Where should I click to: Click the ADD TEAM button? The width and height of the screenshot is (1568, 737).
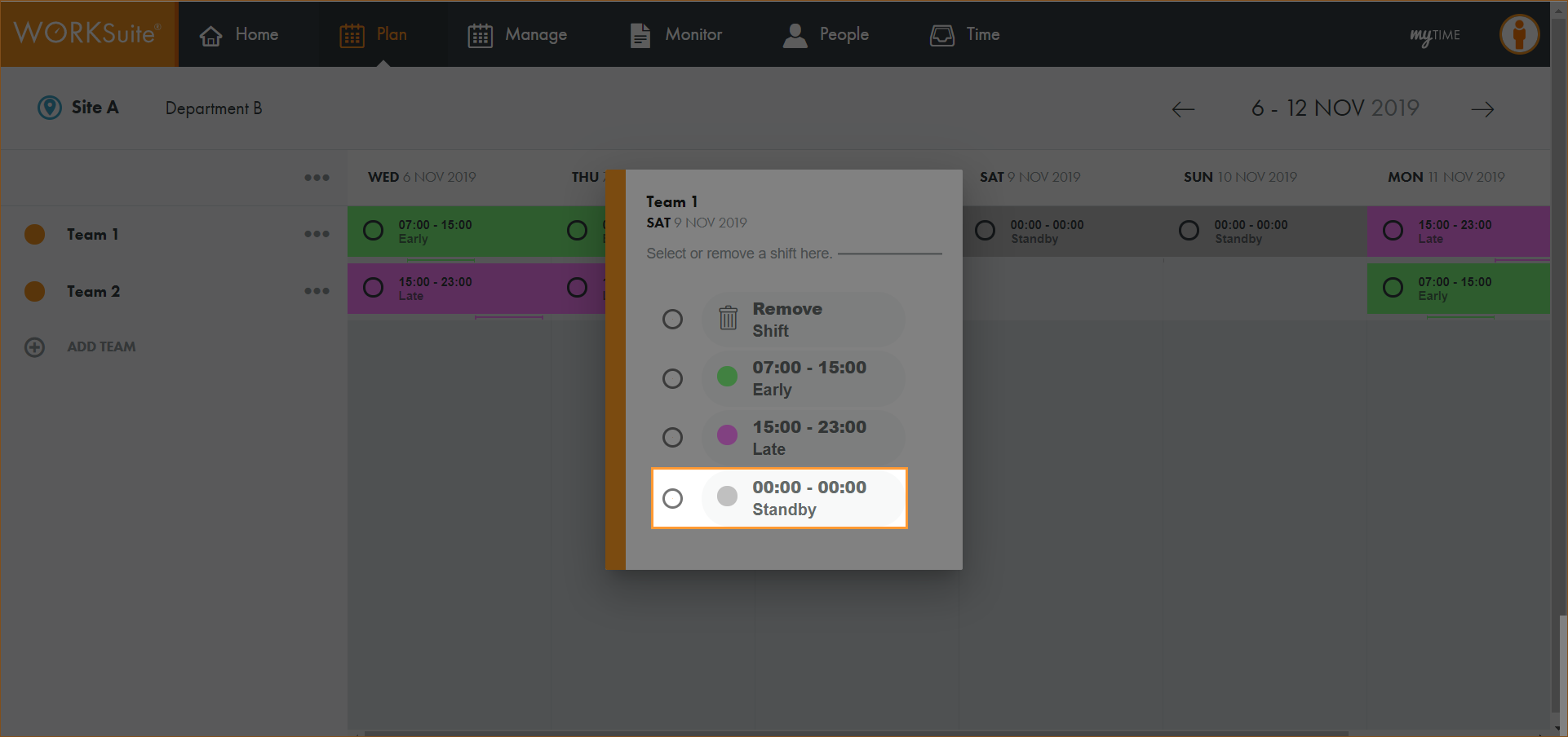(x=101, y=347)
